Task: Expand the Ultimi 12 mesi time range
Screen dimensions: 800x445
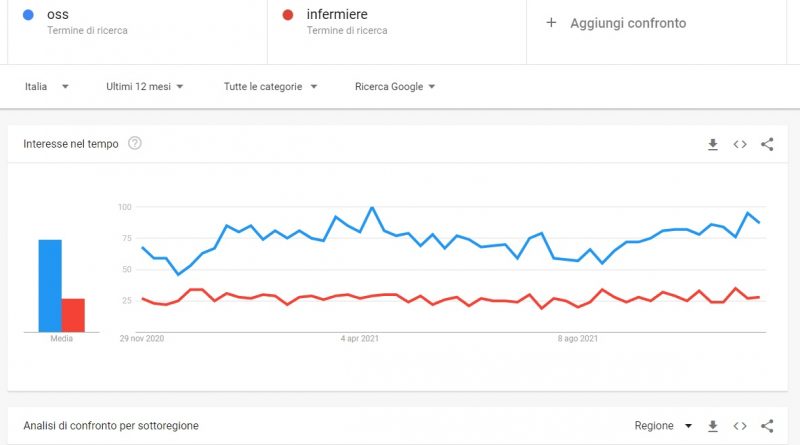Action: click(144, 87)
